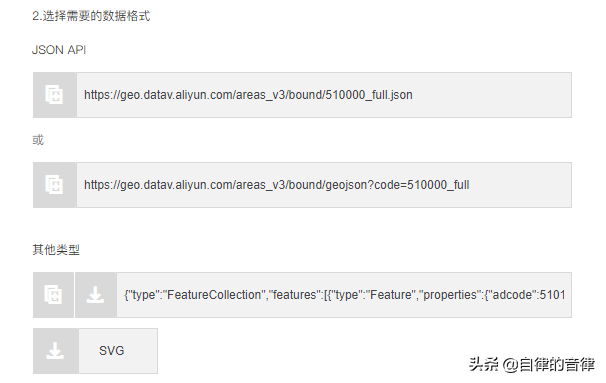Click the 或 separator text
Image resolution: width=606 pixels, height=383 pixels.
(x=38, y=140)
